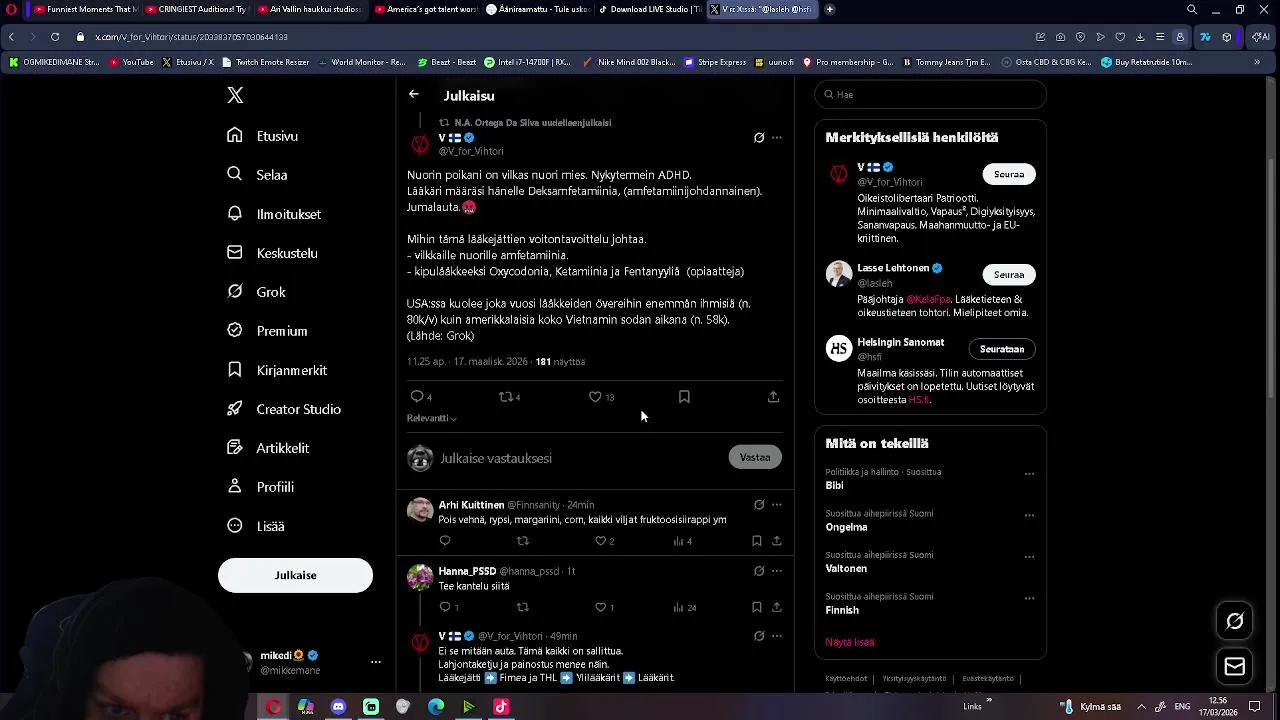Image resolution: width=1280 pixels, height=720 pixels.
Task: Open more options for the Valtonen trend
Action: [x=1029, y=557]
